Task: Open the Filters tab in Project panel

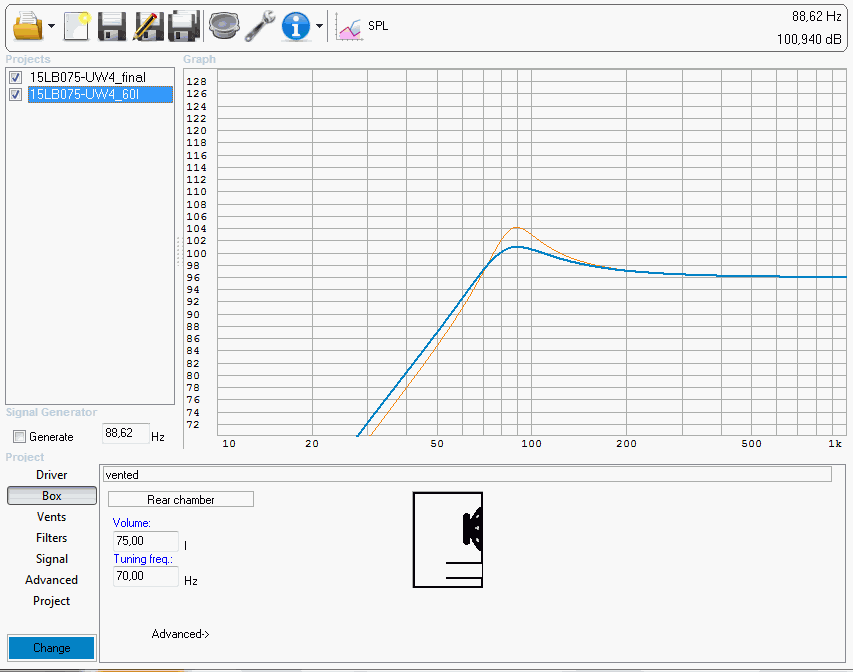Action: pyautogui.click(x=51, y=538)
